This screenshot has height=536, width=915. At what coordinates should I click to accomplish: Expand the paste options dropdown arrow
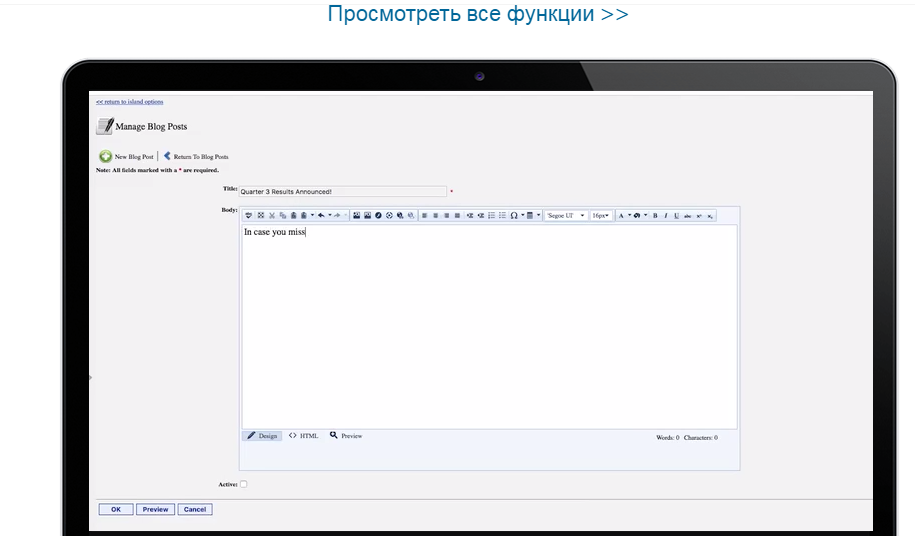point(312,215)
